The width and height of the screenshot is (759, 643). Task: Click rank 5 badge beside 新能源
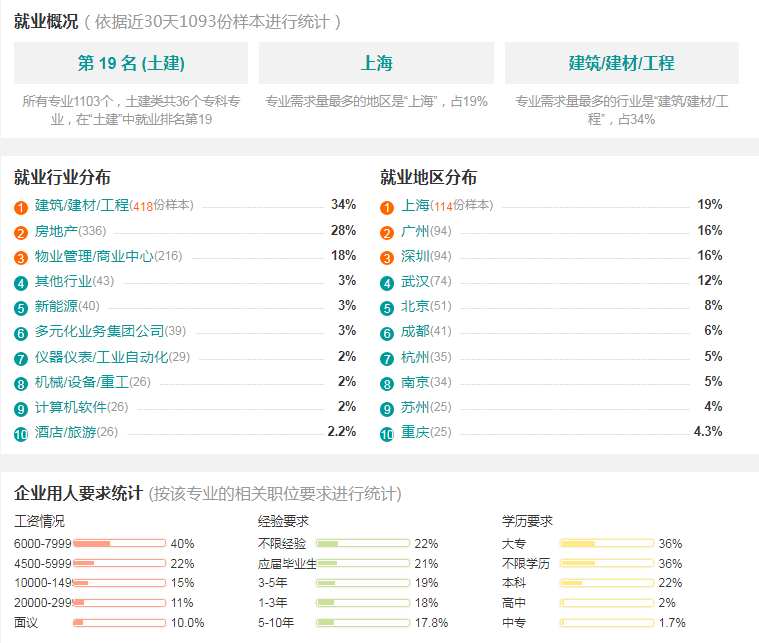(21, 308)
